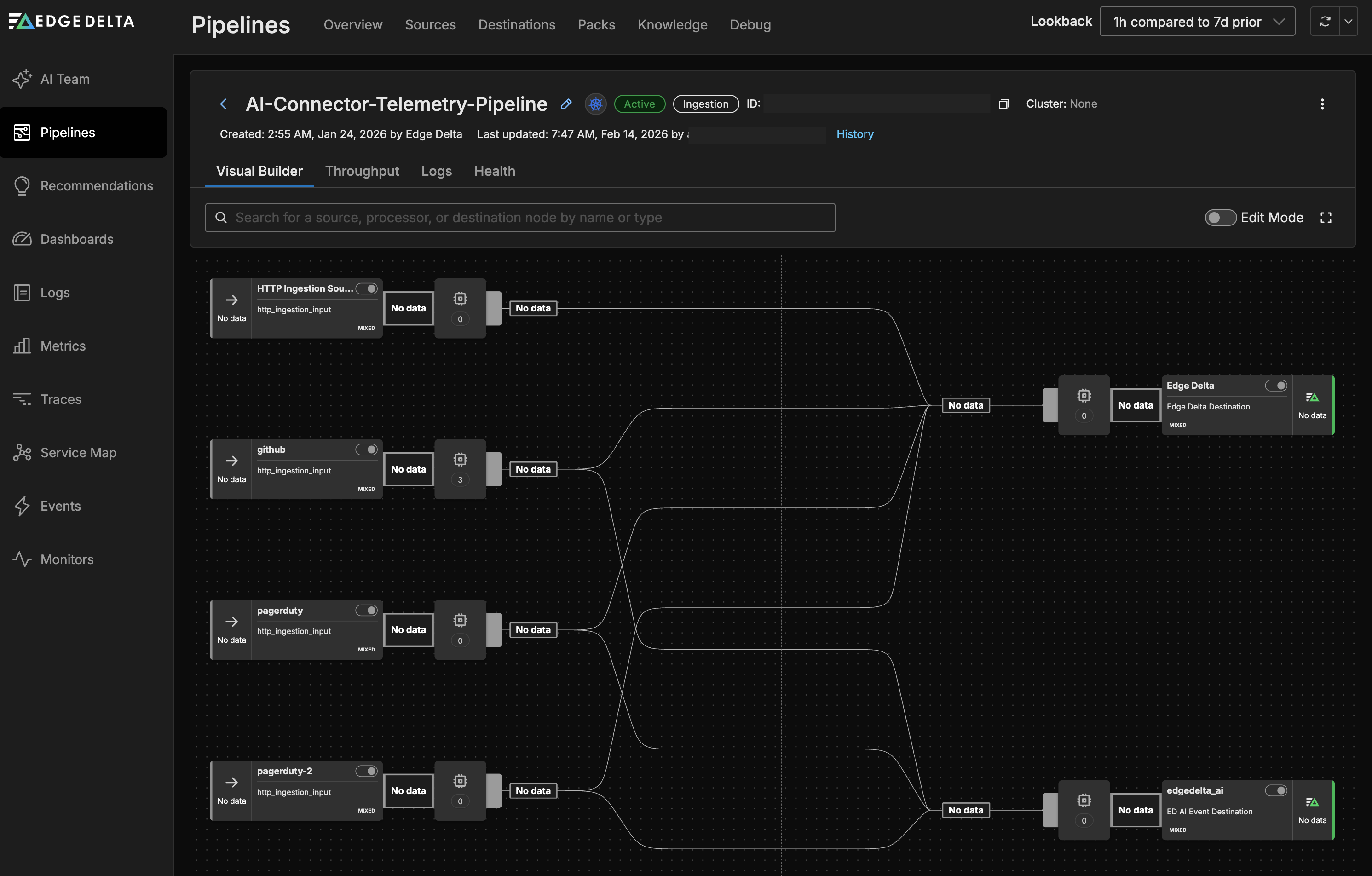This screenshot has width=1372, height=876.
Task: Switch to the Throughput tab
Action: (362, 171)
